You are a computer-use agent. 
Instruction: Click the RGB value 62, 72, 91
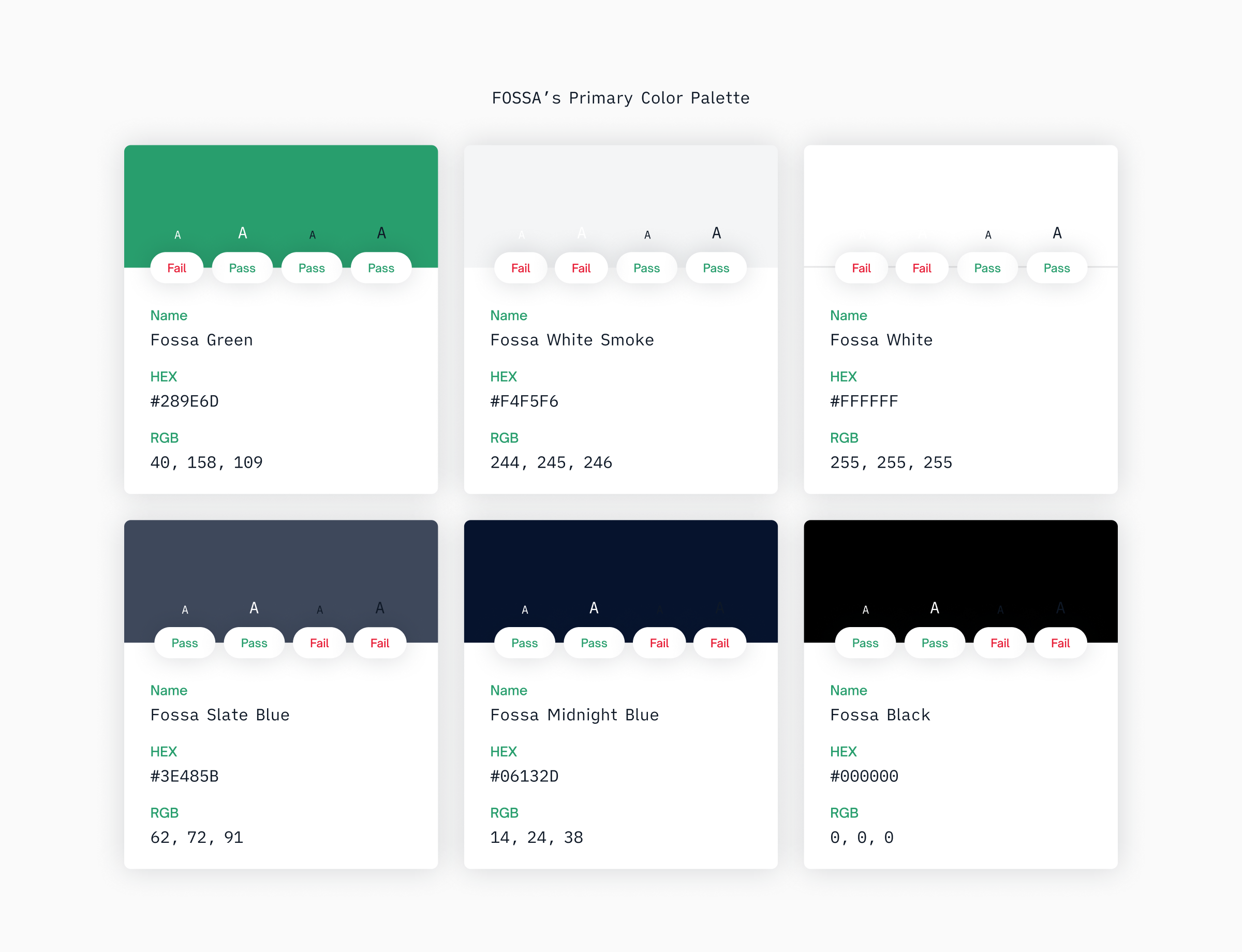click(197, 838)
